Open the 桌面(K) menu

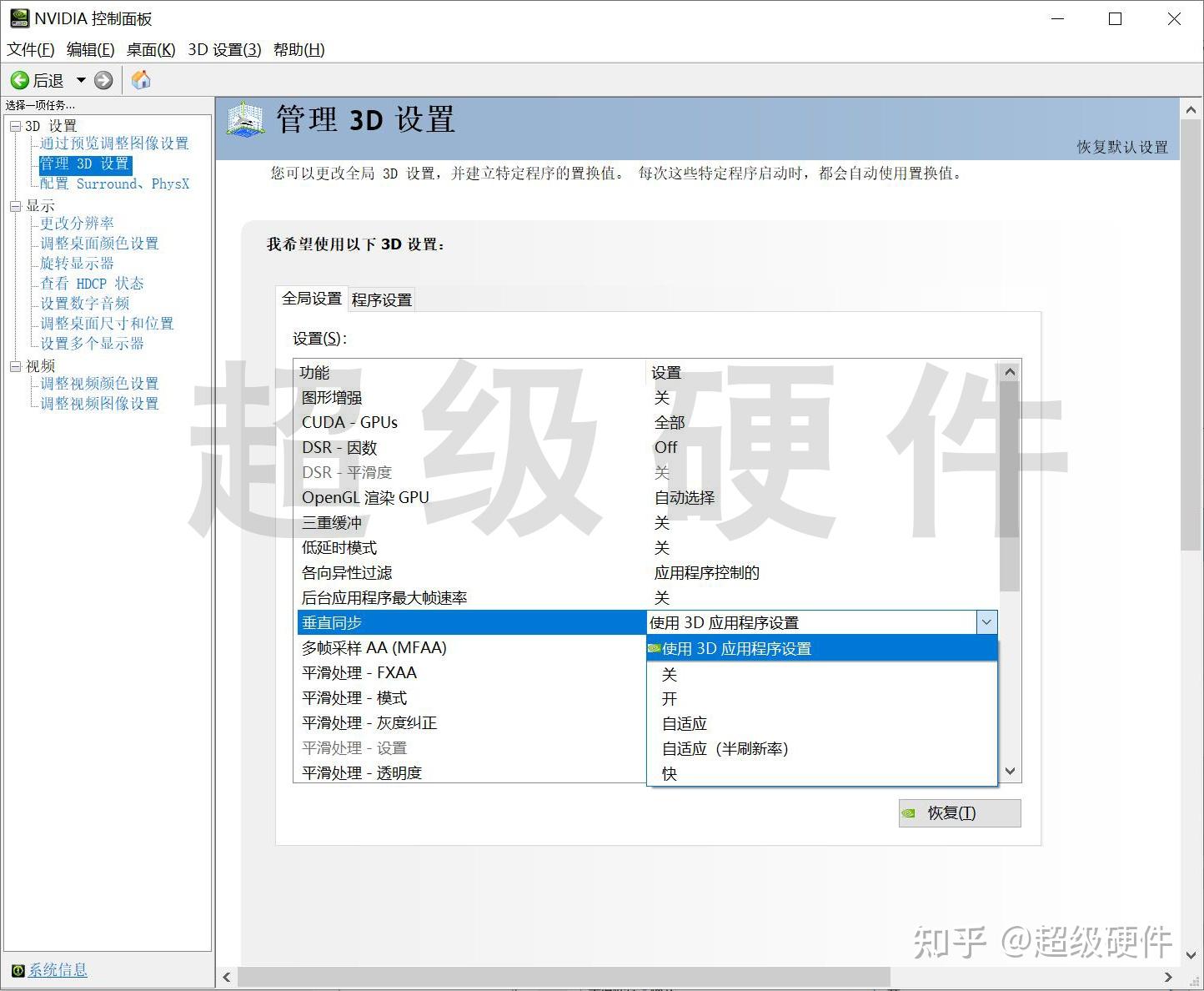(151, 50)
